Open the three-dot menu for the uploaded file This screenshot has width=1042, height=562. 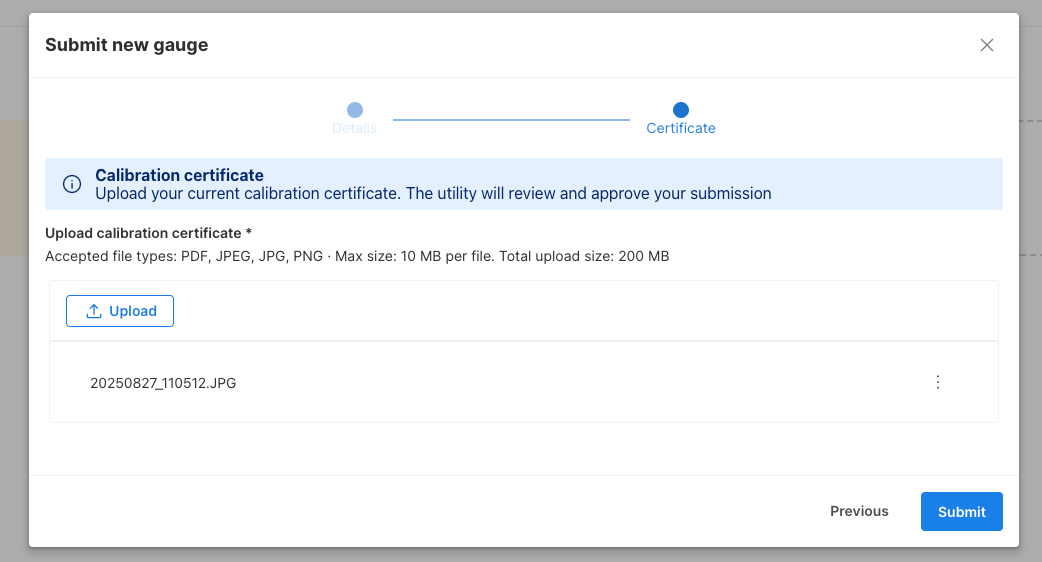[x=937, y=382]
